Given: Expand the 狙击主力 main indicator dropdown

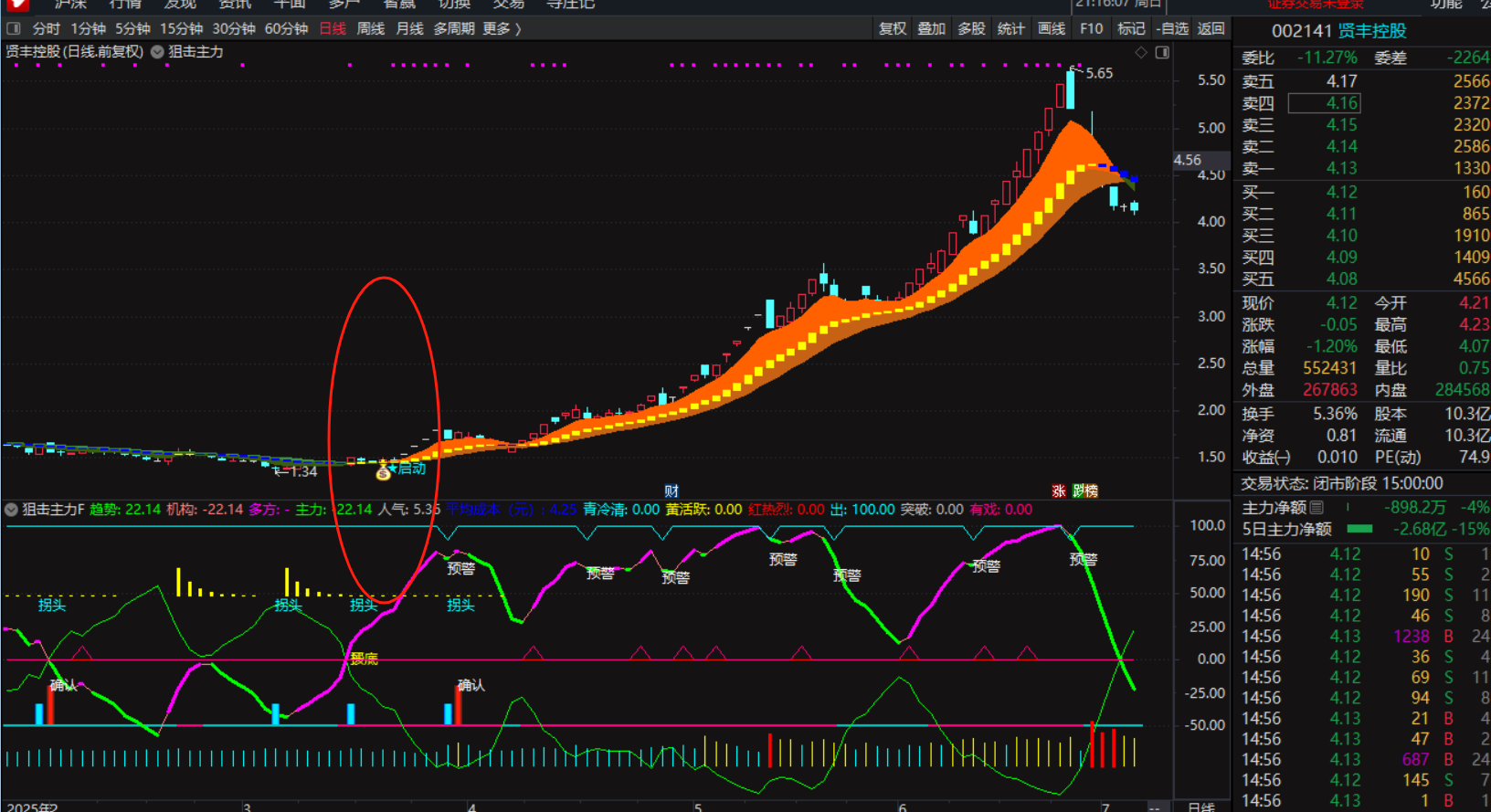Looking at the screenshot, I should pyautogui.click(x=157, y=52).
